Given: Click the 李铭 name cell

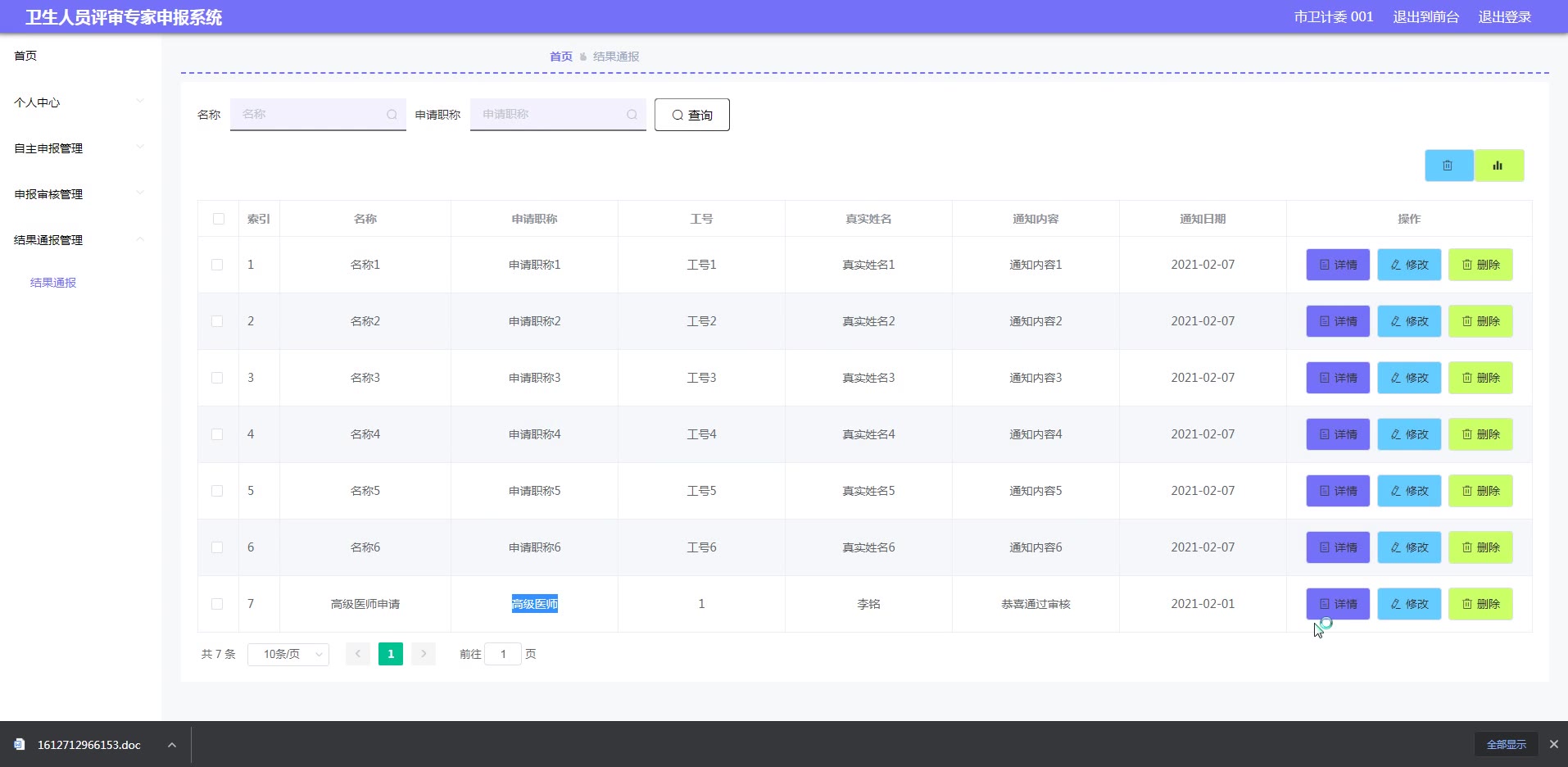Looking at the screenshot, I should click(868, 604).
